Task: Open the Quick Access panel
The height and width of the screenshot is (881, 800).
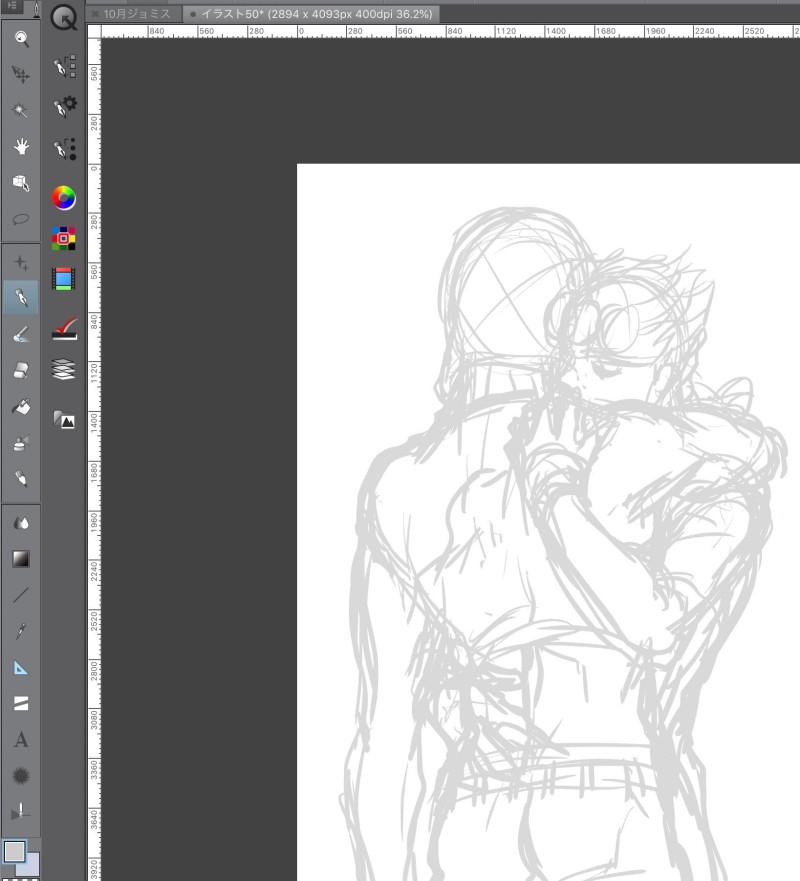Action: pyautogui.click(x=64, y=17)
